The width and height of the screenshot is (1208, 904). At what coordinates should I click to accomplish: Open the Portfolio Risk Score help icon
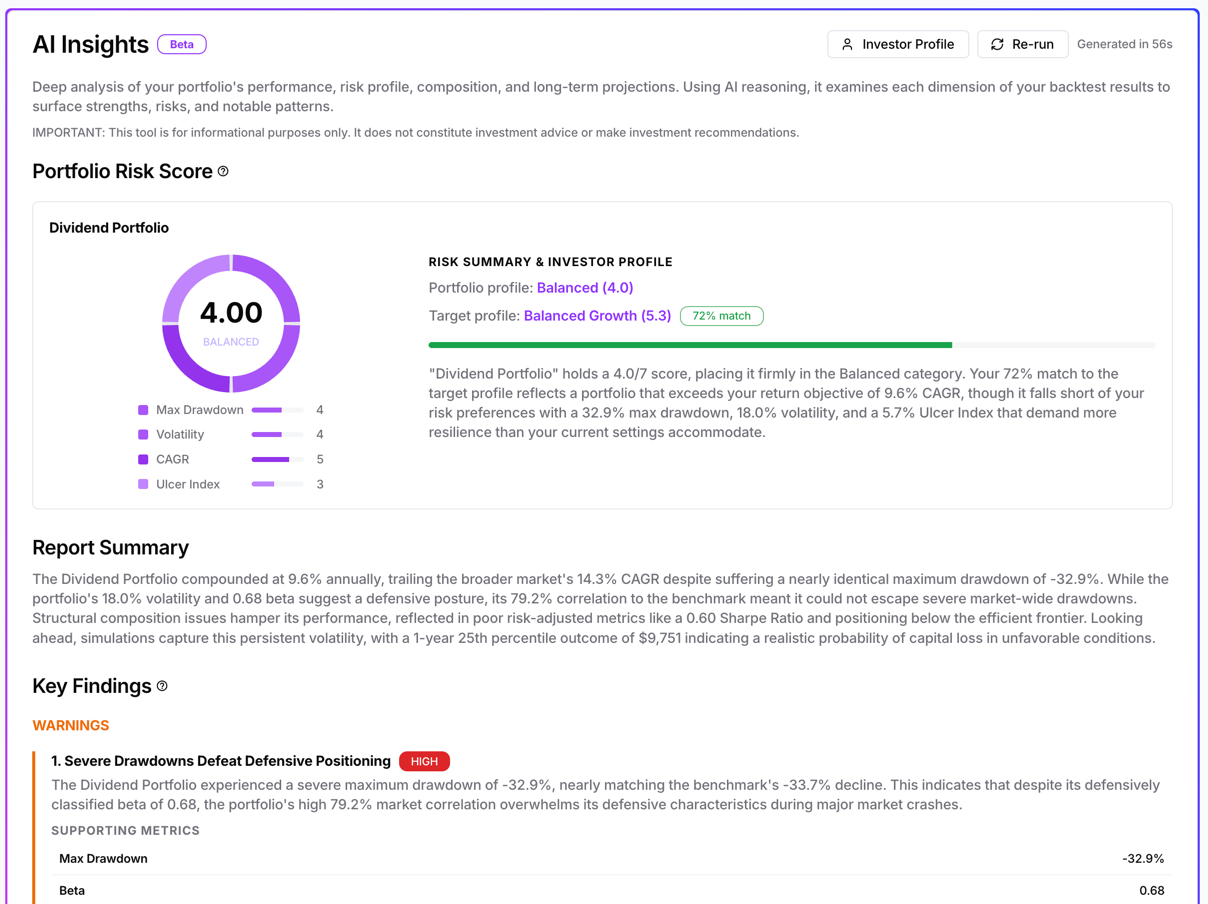pyautogui.click(x=222, y=170)
